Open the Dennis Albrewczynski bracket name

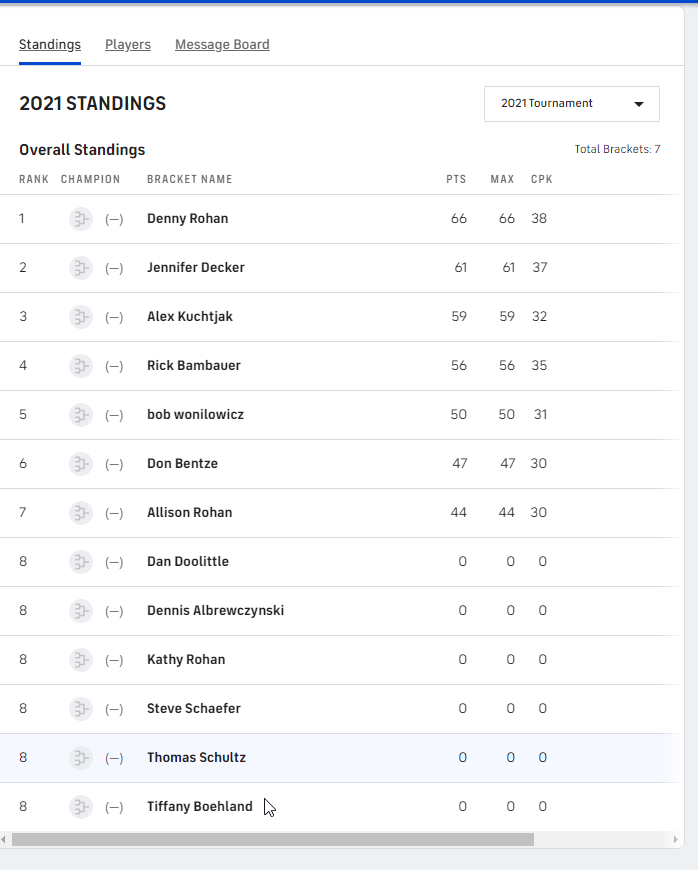215,611
